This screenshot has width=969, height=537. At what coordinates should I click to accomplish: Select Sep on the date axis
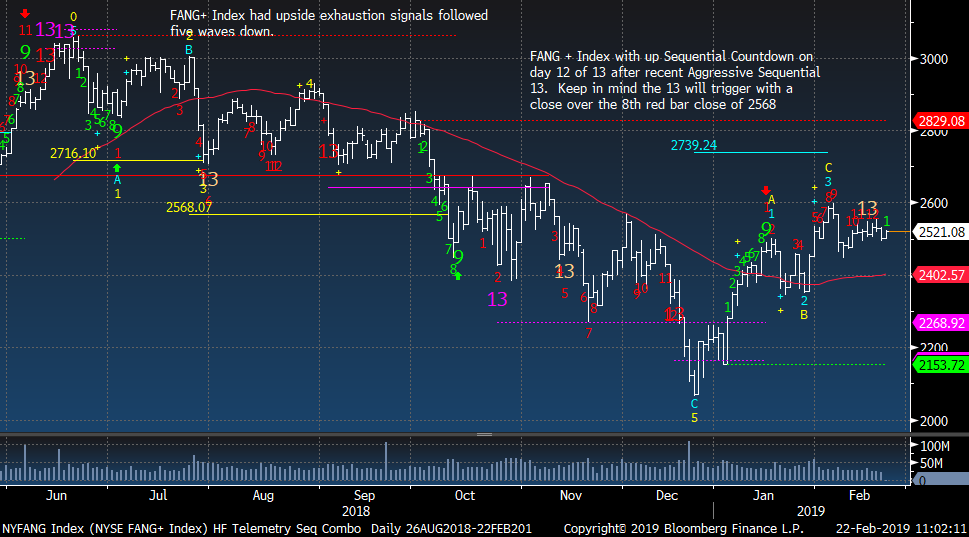tap(364, 496)
